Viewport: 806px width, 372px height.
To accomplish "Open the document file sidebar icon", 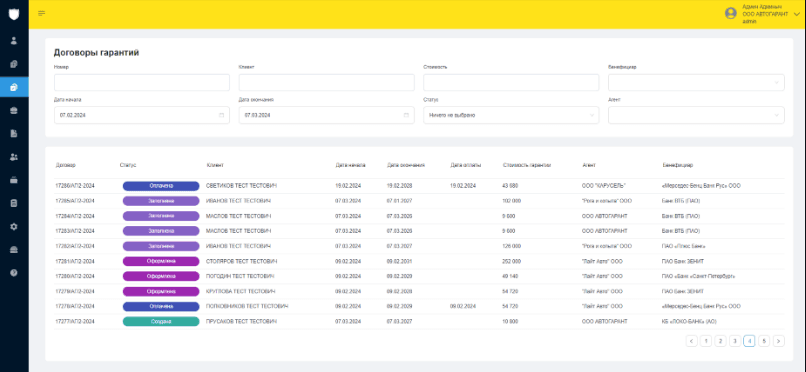I will [x=14, y=134].
